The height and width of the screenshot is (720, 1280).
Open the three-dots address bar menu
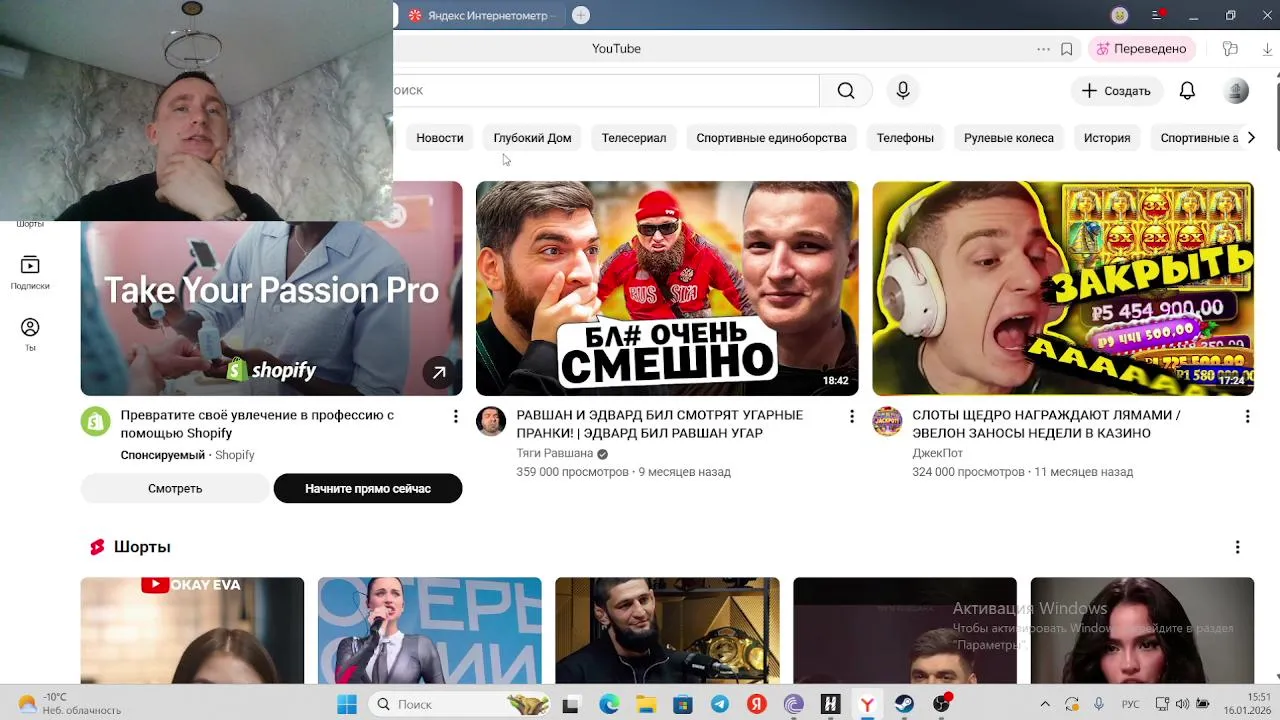coord(1043,49)
